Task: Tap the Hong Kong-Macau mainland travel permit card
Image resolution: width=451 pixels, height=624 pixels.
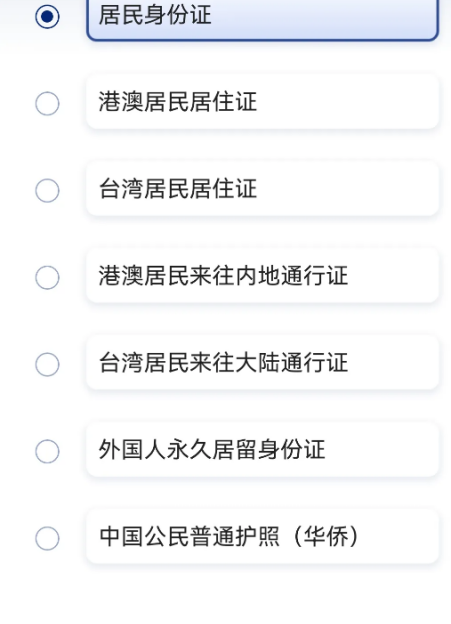Action: (x=263, y=275)
